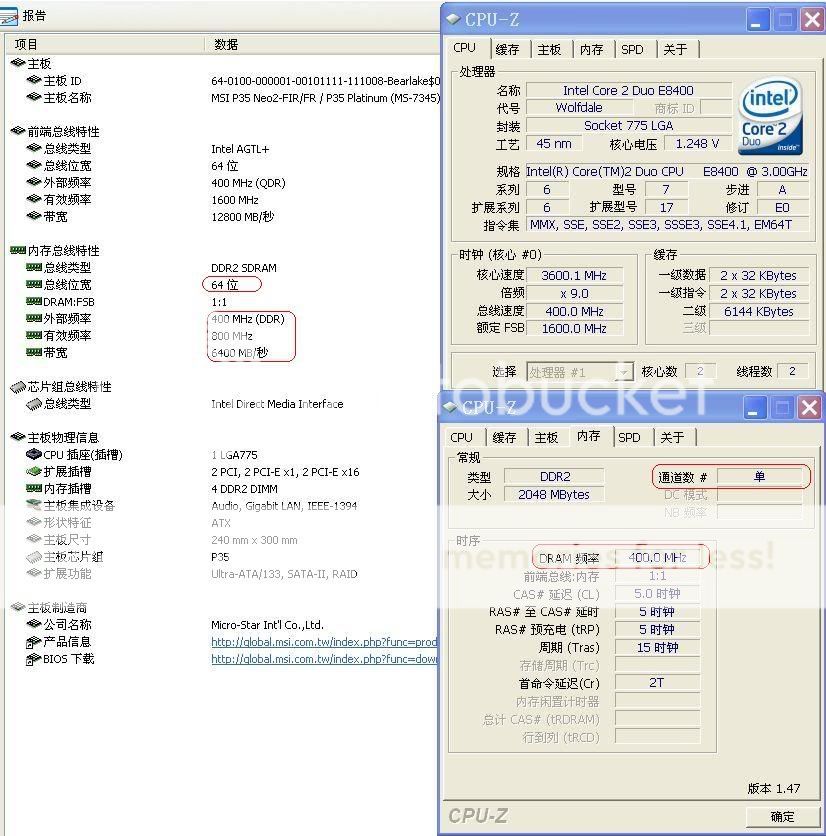Viewport: 826px width, 836px height.
Task: Switch to 缓存 tab in CPU-Z memory window
Action: 504,438
